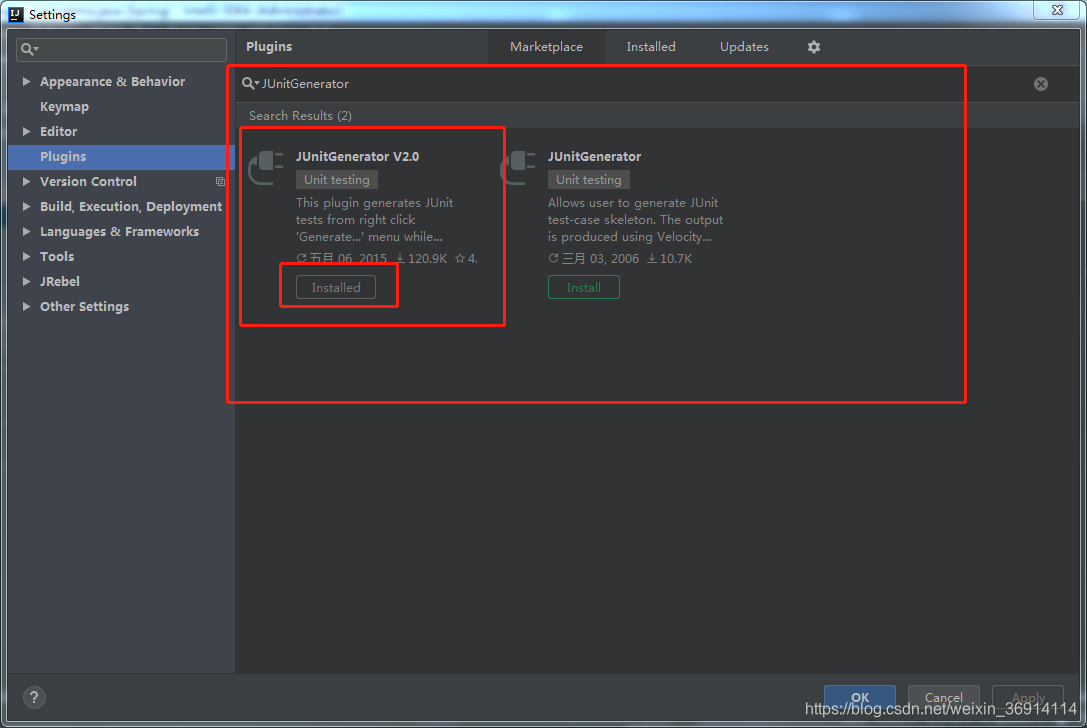Viewport: 1087px width, 728px height.
Task: Click the Search Results (2) header
Action: coord(300,116)
